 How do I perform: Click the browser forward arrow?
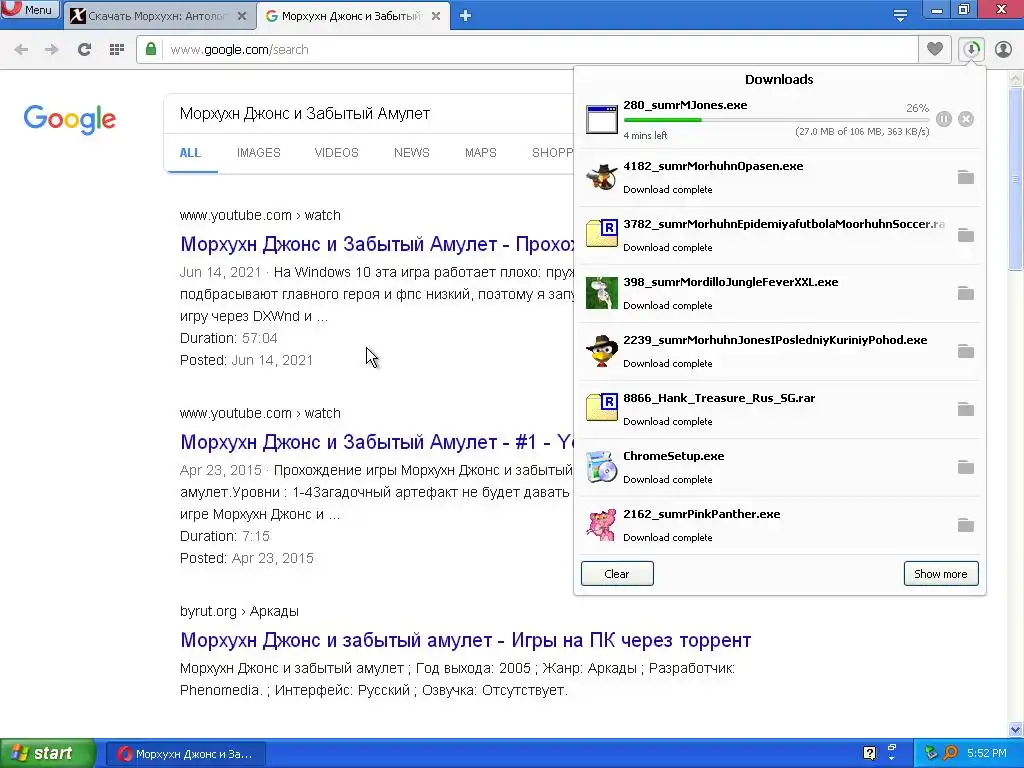click(52, 50)
